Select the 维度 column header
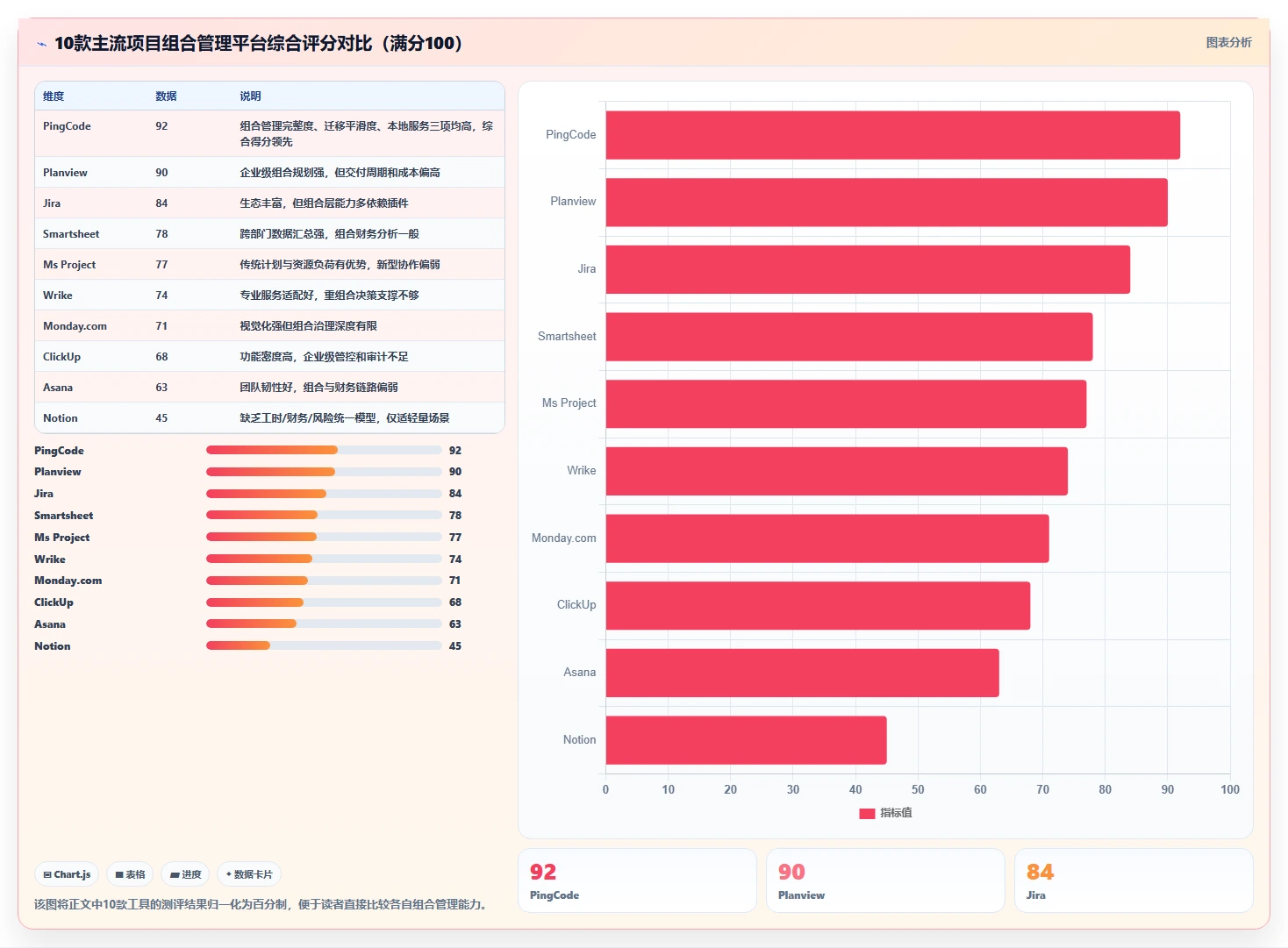This screenshot has width=1288, height=948. tap(54, 96)
